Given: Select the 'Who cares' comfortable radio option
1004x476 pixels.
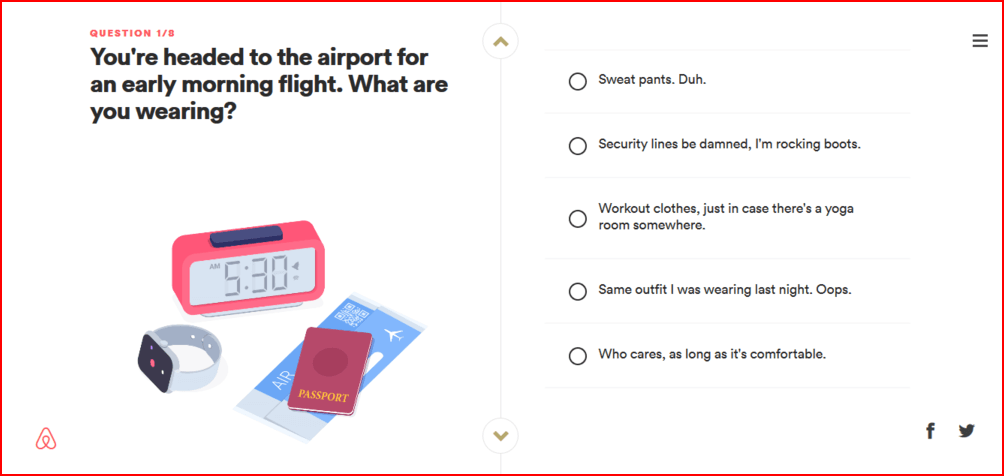Looking at the screenshot, I should point(577,355).
